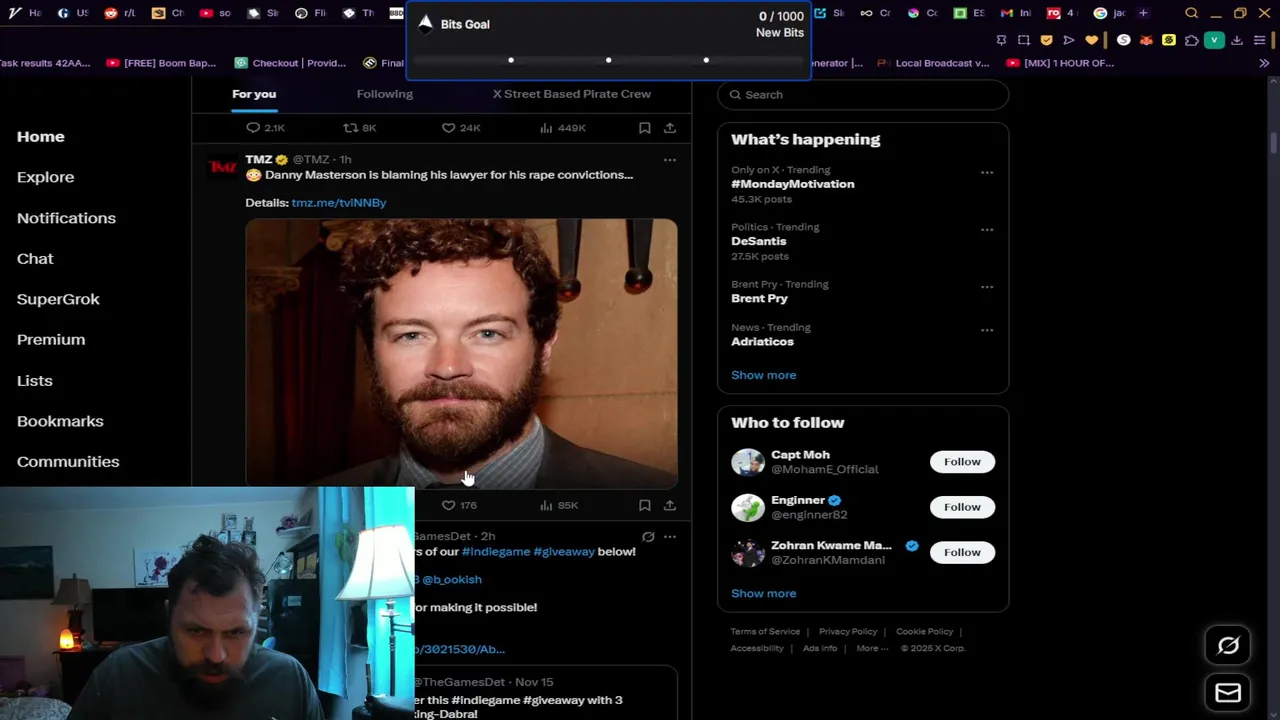This screenshot has height=720, width=1280.
Task: Click the X search input field
Action: coord(863,95)
